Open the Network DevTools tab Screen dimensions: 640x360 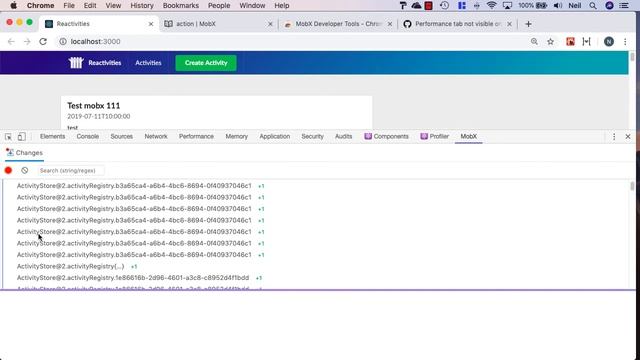coord(156,136)
